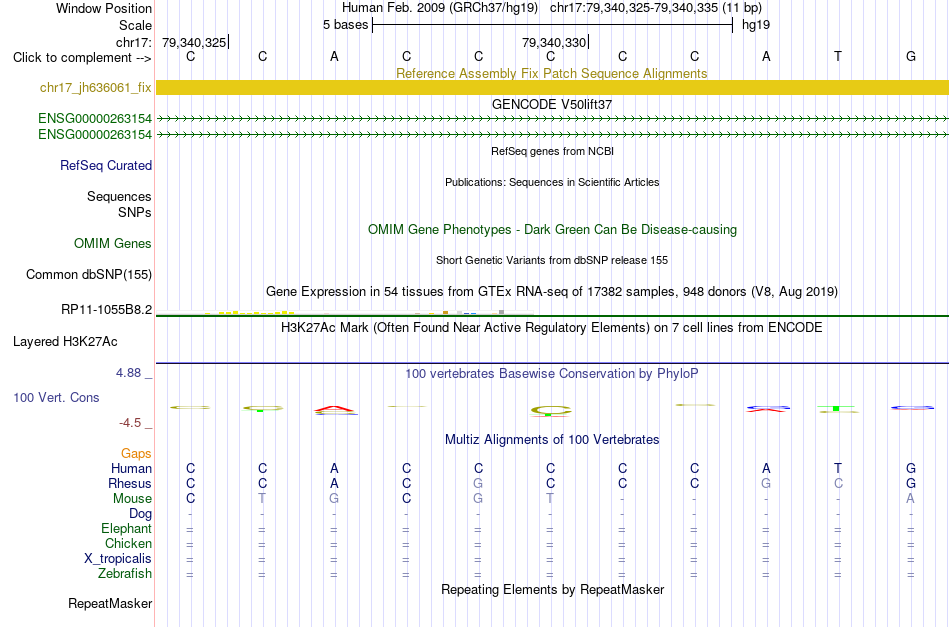
Task: Select the X_tropicalis alignment row label
Action: point(118,559)
